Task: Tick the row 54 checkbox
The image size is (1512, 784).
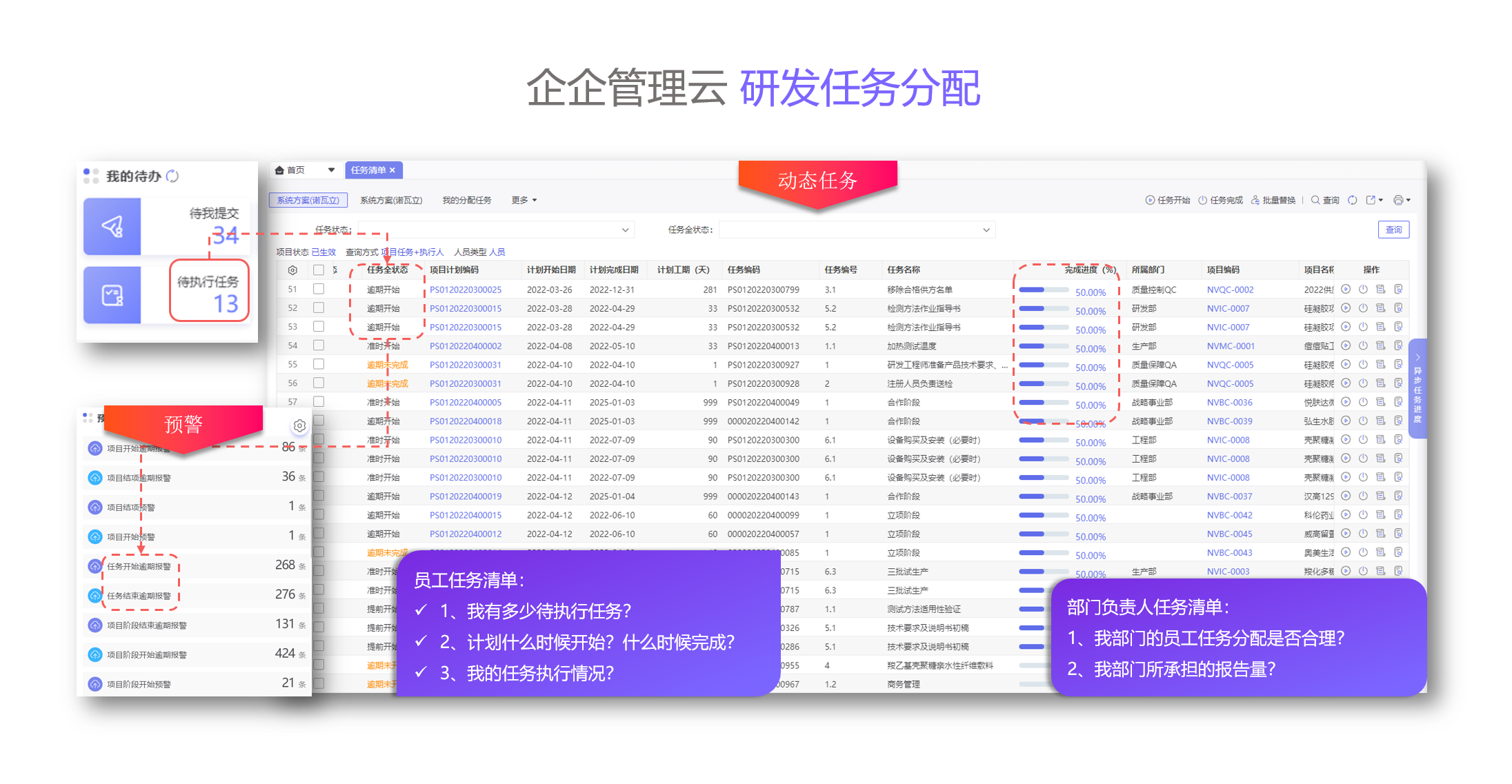Action: point(319,345)
